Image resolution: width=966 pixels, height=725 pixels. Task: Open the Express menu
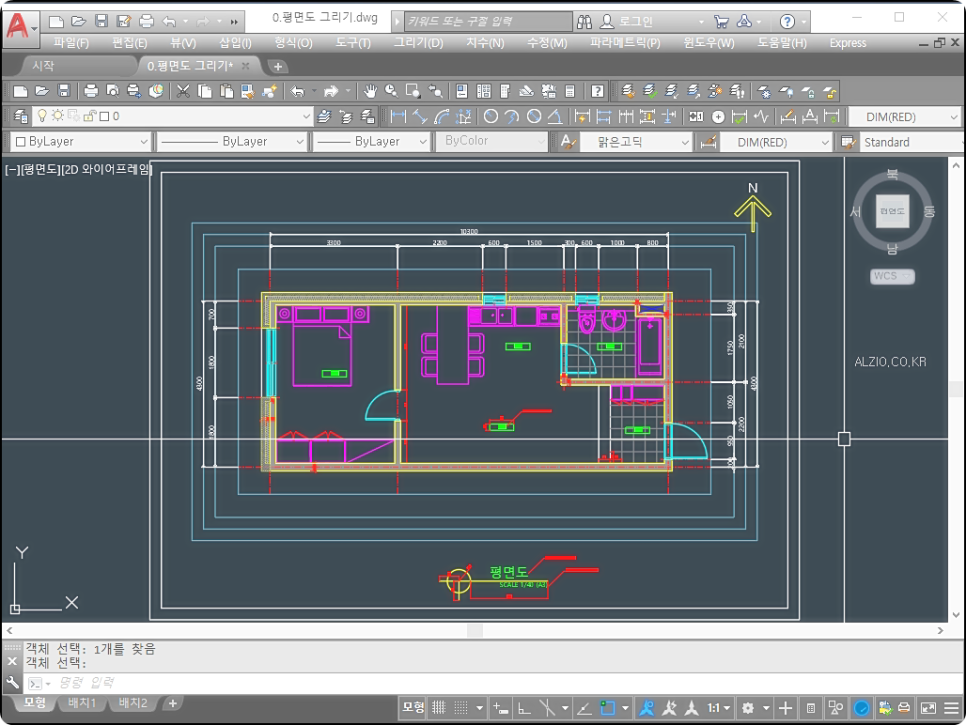[x=848, y=43]
